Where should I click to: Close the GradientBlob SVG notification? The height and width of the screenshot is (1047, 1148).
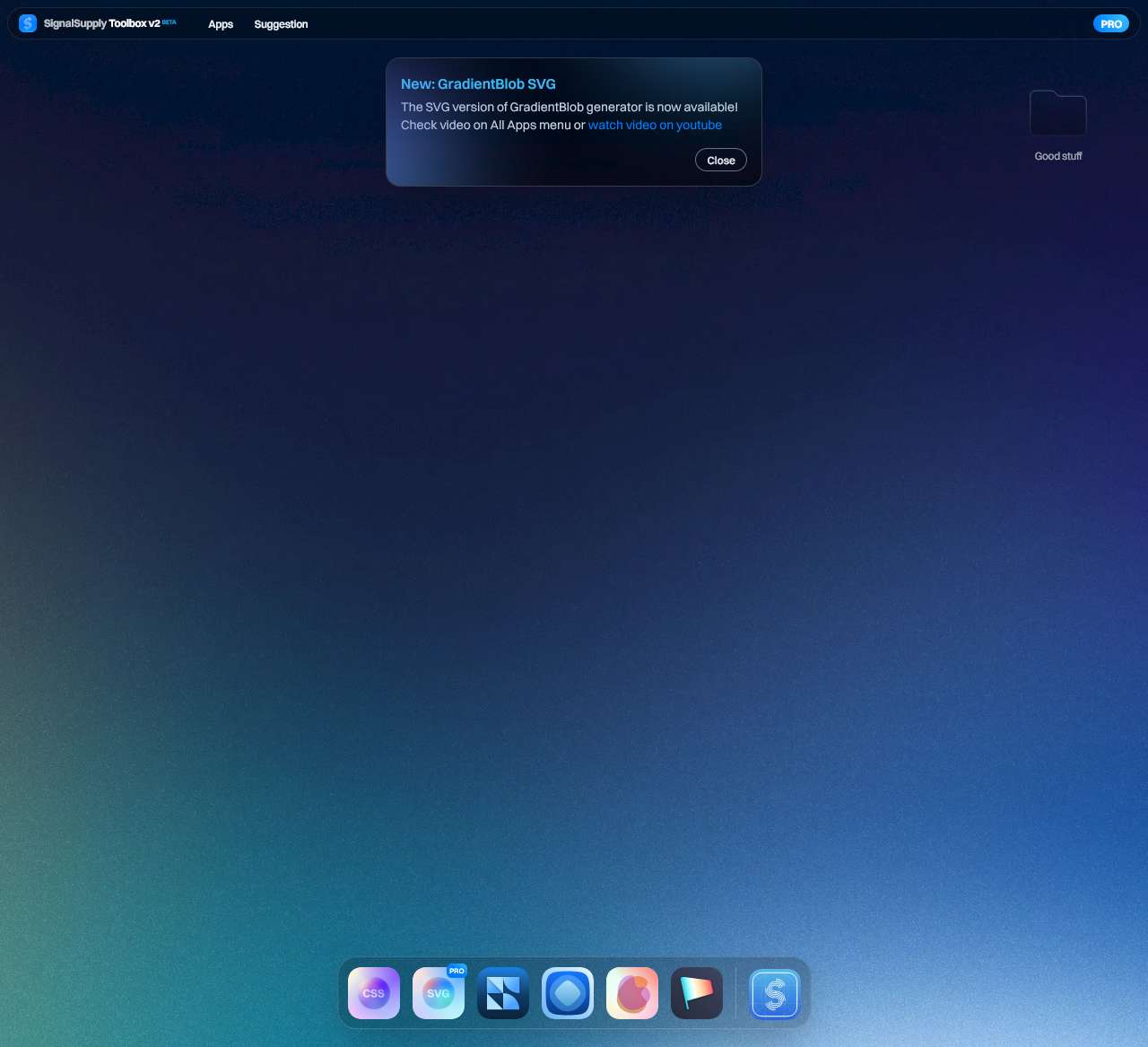point(721,160)
